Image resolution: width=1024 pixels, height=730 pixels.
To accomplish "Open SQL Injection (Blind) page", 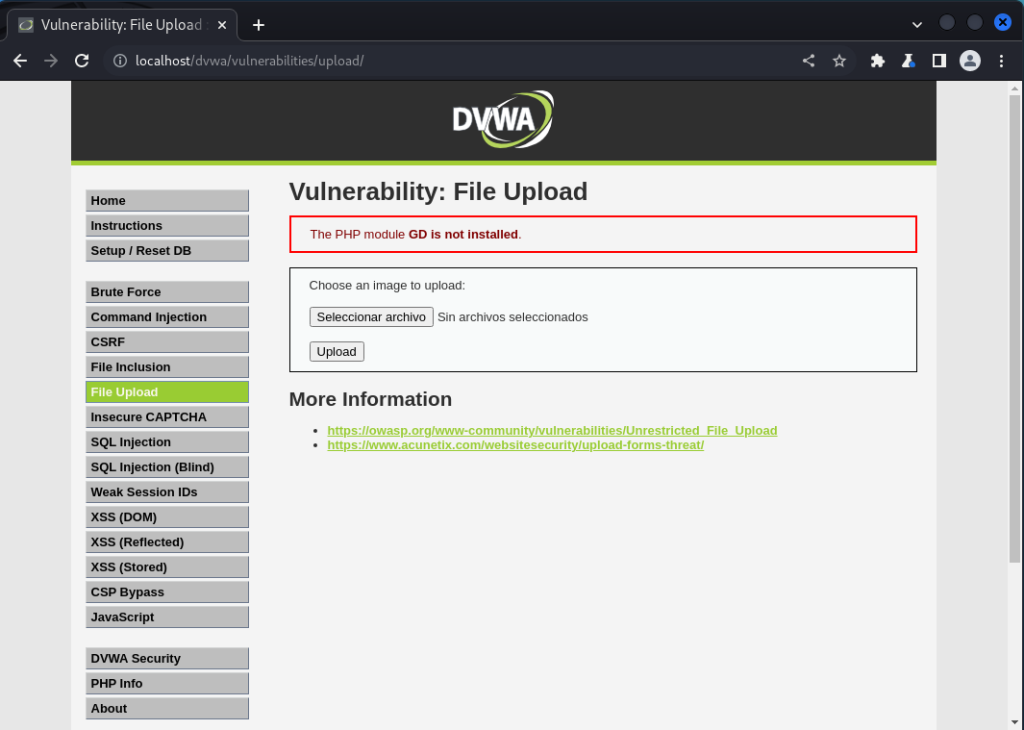I will (x=167, y=467).
